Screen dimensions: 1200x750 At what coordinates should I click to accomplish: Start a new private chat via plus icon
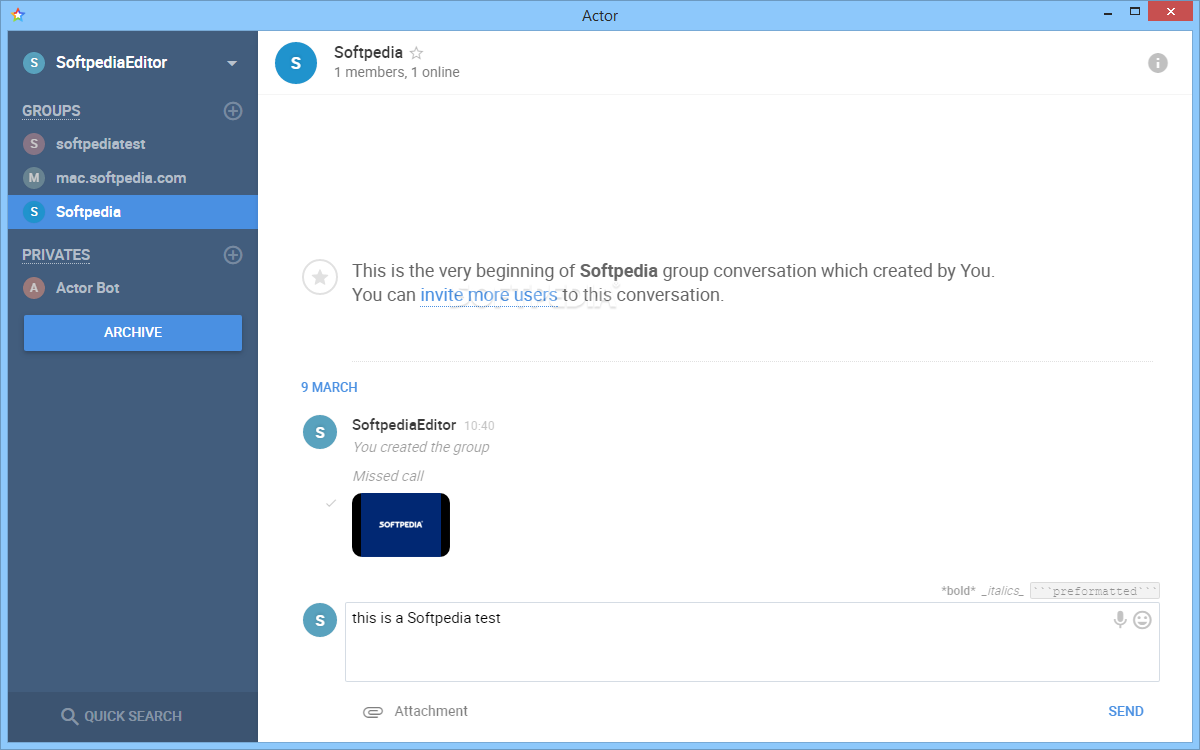coord(233,255)
